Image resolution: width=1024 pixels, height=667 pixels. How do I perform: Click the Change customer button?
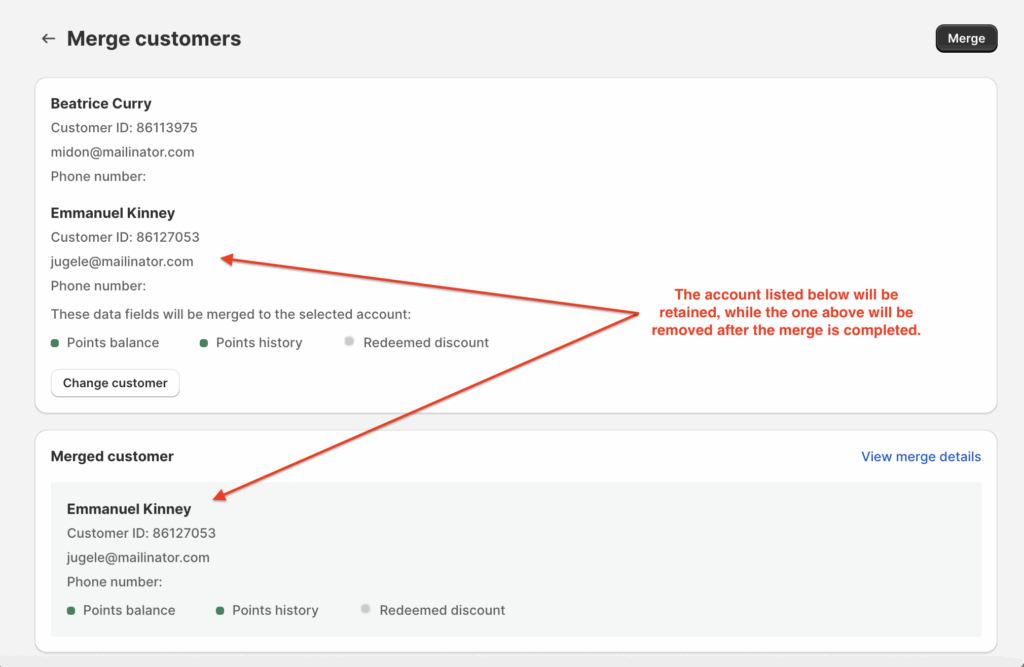114,383
